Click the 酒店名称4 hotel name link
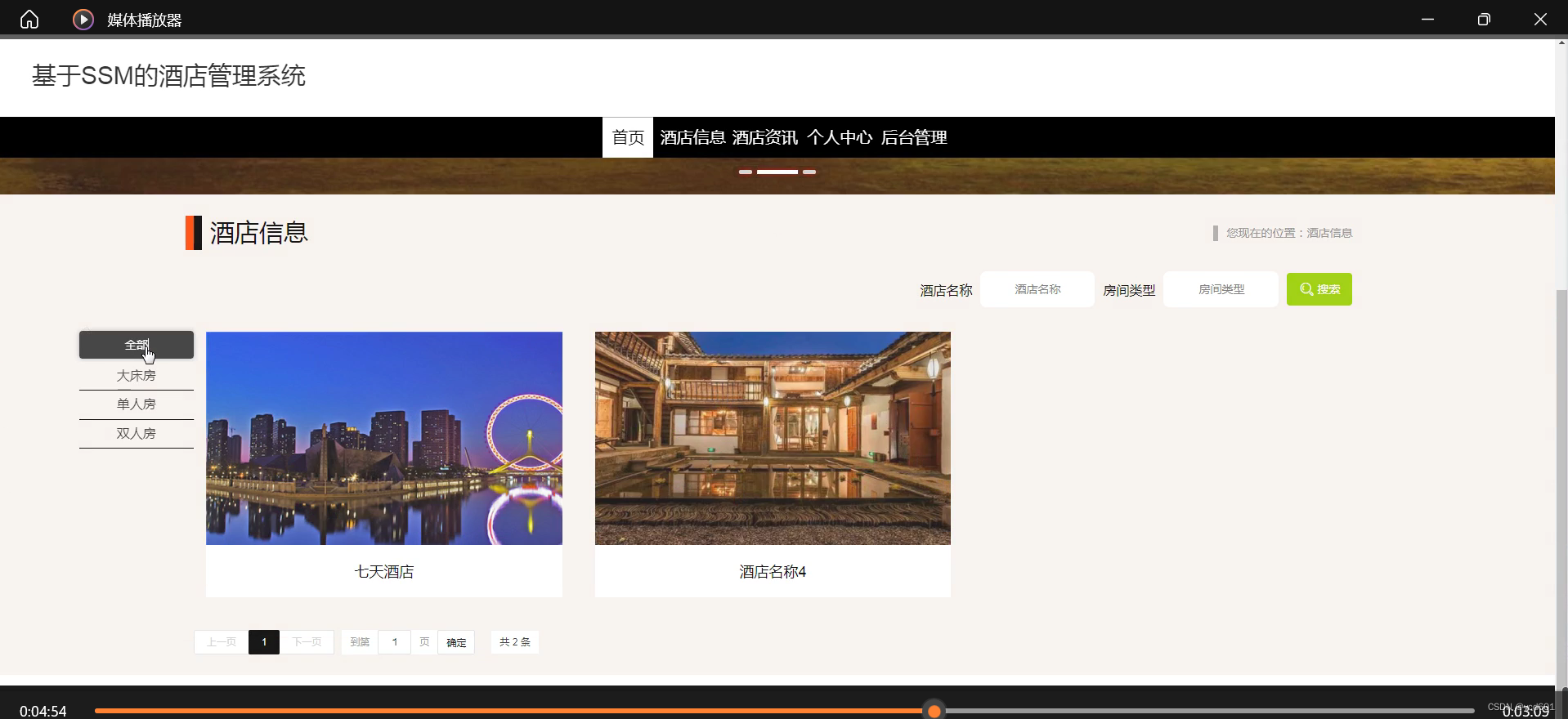Screen dimensions: 1568x719 773,572
